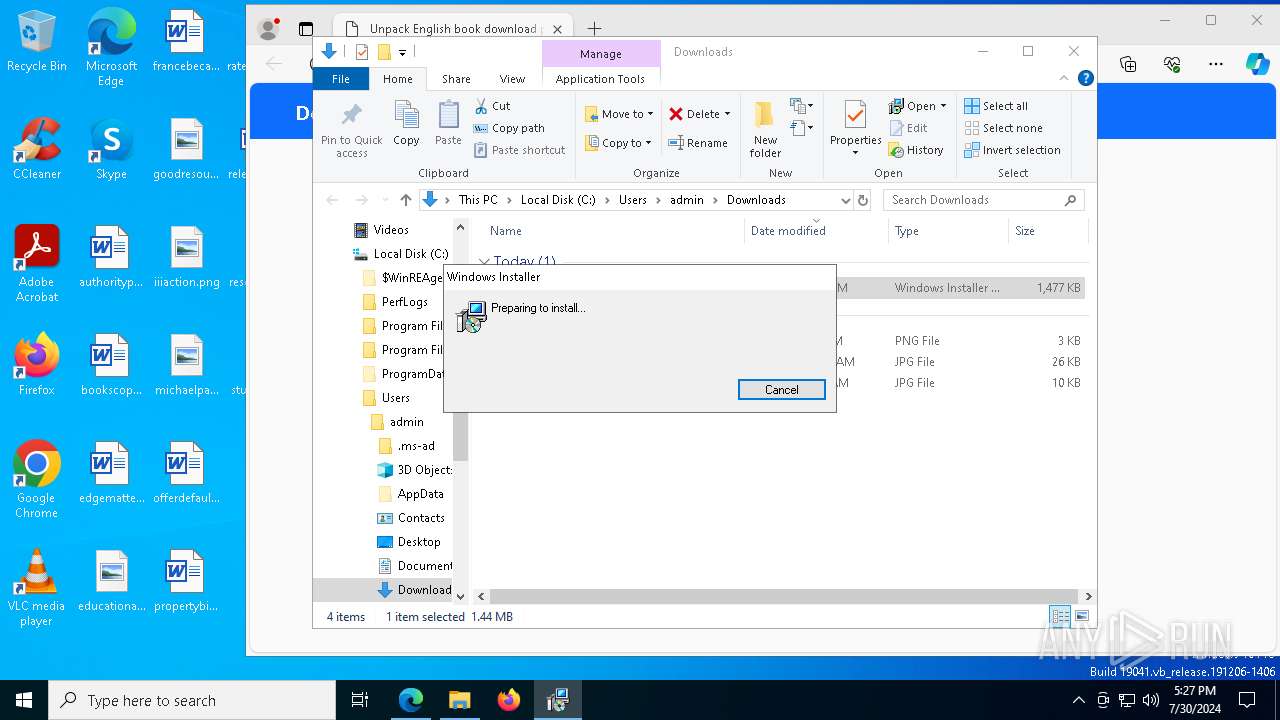Cancel the Windows Installer dialog

tap(781, 390)
